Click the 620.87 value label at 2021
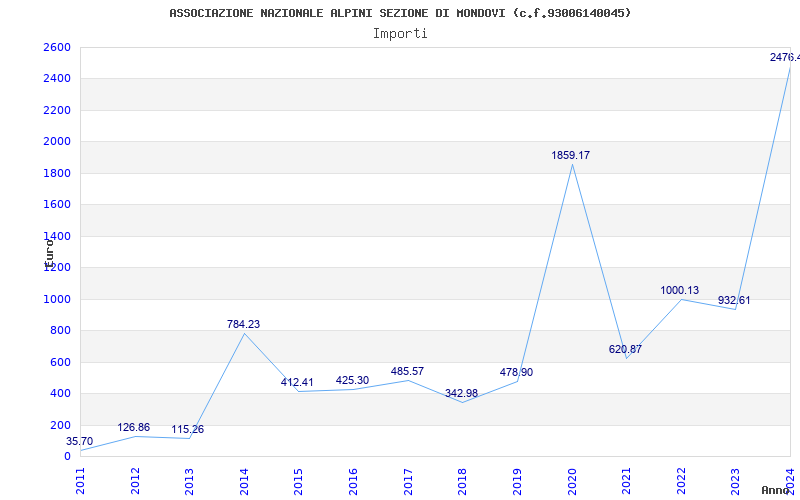 click(x=625, y=350)
